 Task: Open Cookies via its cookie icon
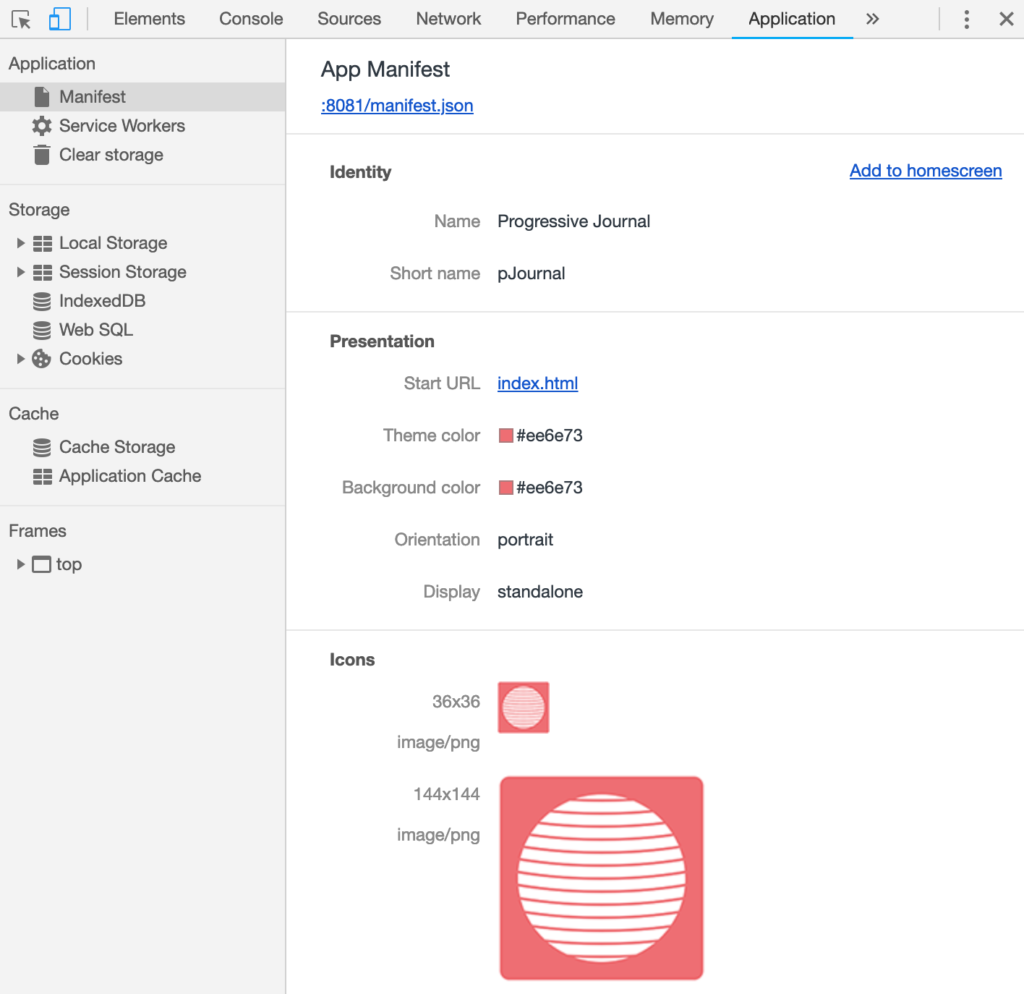click(41, 358)
